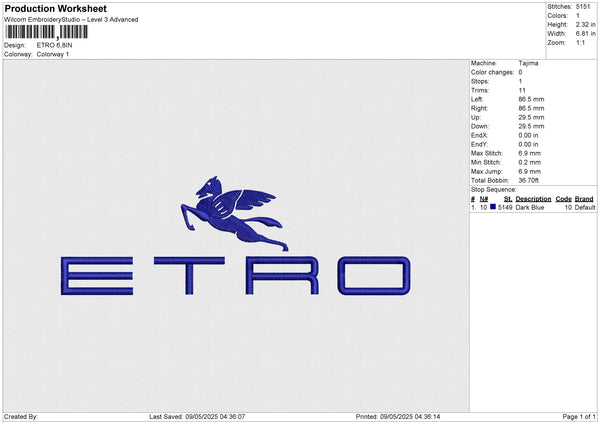Click the embroidered letter R of ETRO
Screen dimensions: 600x424
click(282, 276)
